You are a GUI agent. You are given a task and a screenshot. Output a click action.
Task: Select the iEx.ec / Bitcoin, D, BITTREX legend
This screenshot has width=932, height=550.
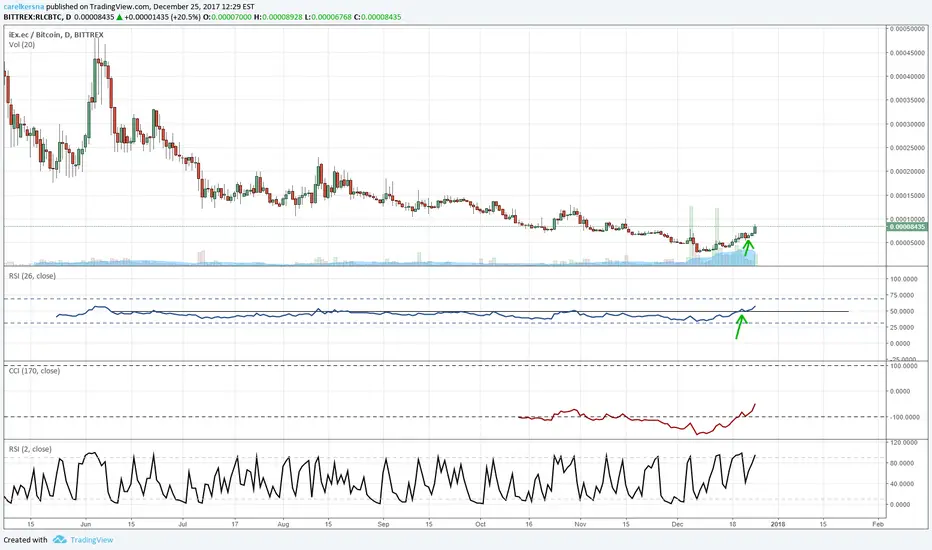56,34
